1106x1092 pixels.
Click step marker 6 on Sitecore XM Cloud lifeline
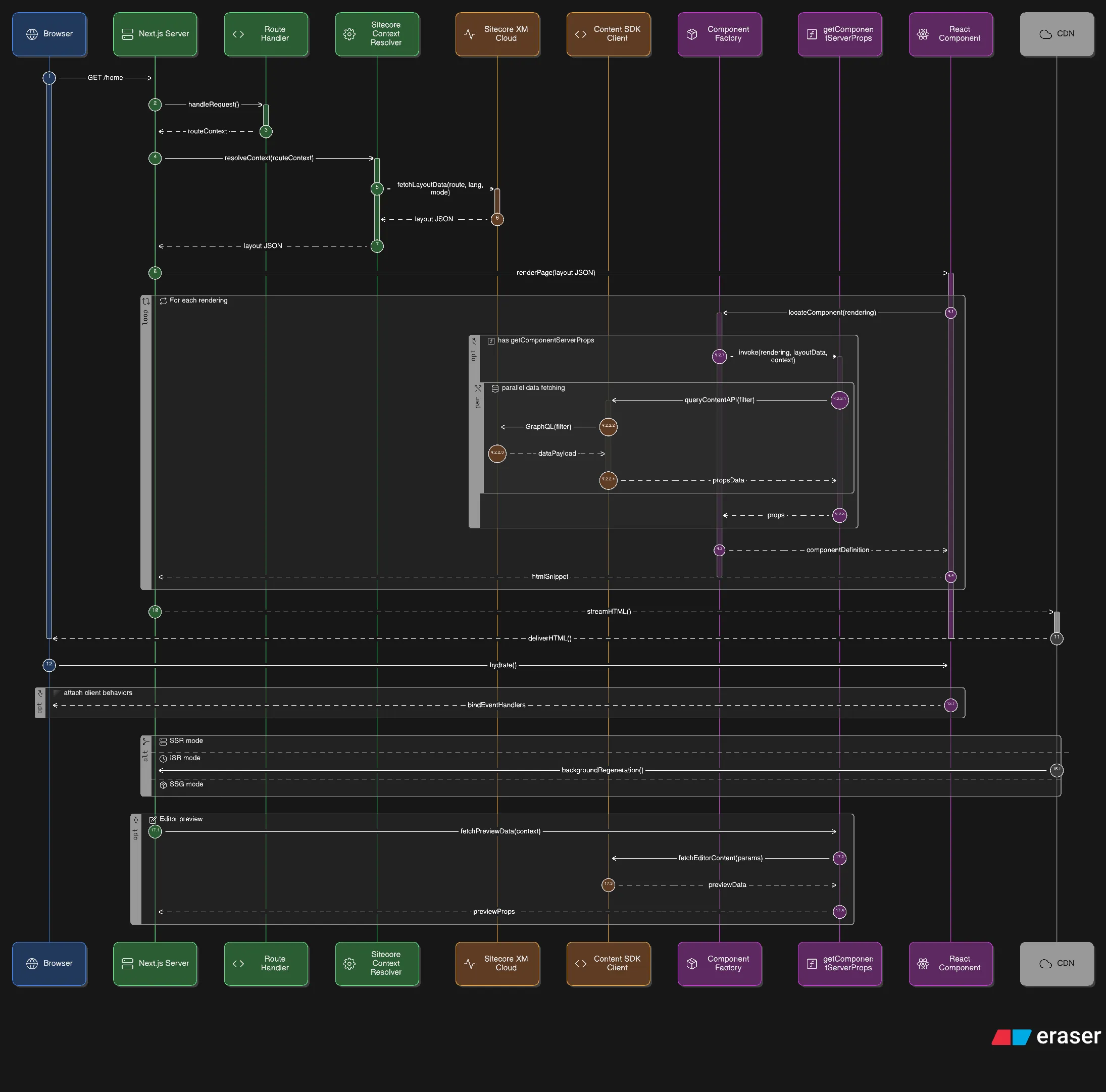[x=497, y=219]
